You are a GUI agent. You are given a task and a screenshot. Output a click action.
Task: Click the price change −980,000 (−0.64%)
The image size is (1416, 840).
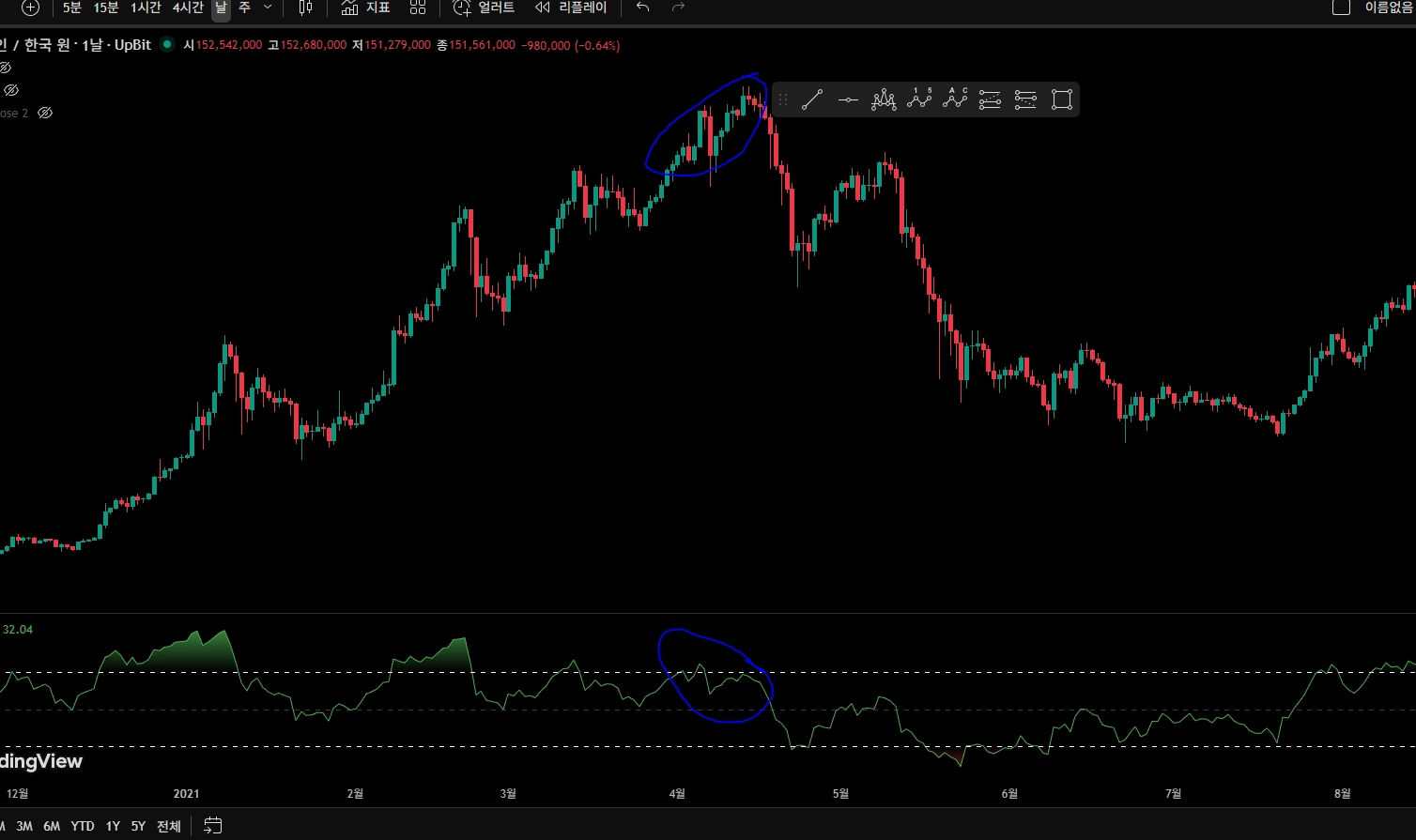pyautogui.click(x=570, y=45)
